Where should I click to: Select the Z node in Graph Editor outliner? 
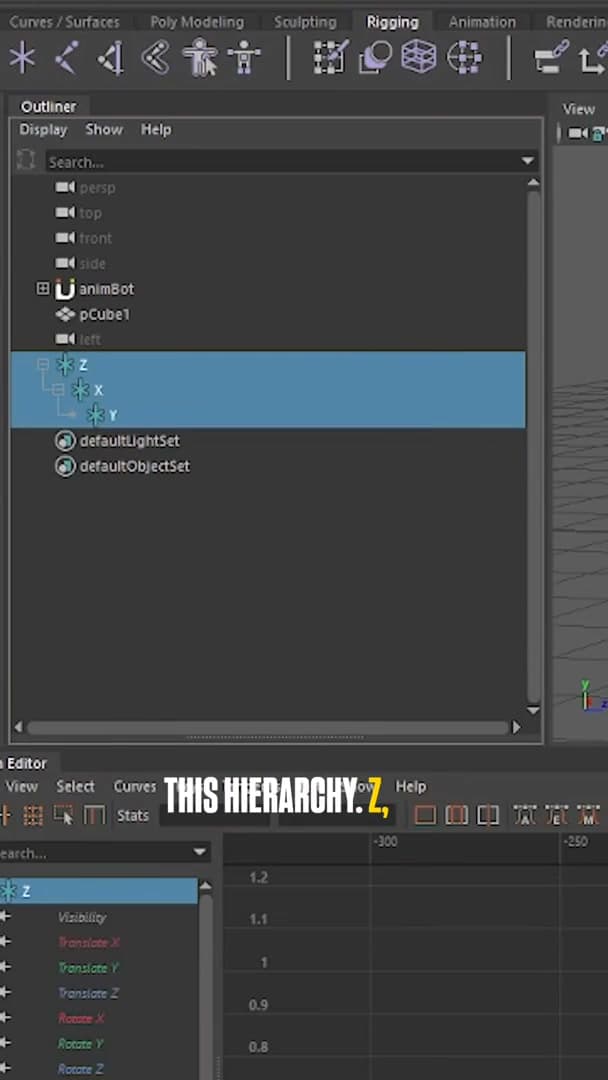click(98, 891)
